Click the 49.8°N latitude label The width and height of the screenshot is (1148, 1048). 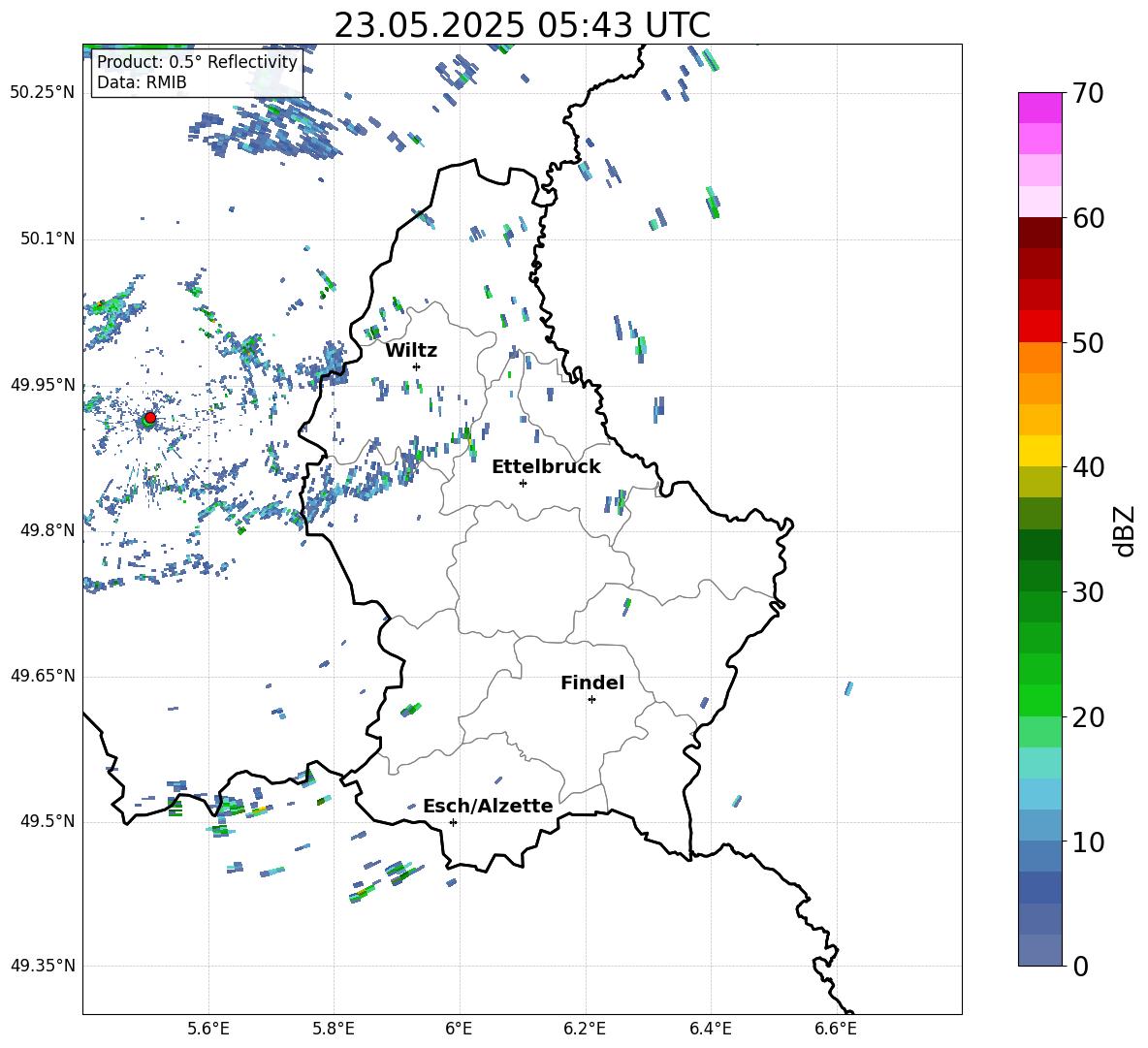click(x=48, y=530)
